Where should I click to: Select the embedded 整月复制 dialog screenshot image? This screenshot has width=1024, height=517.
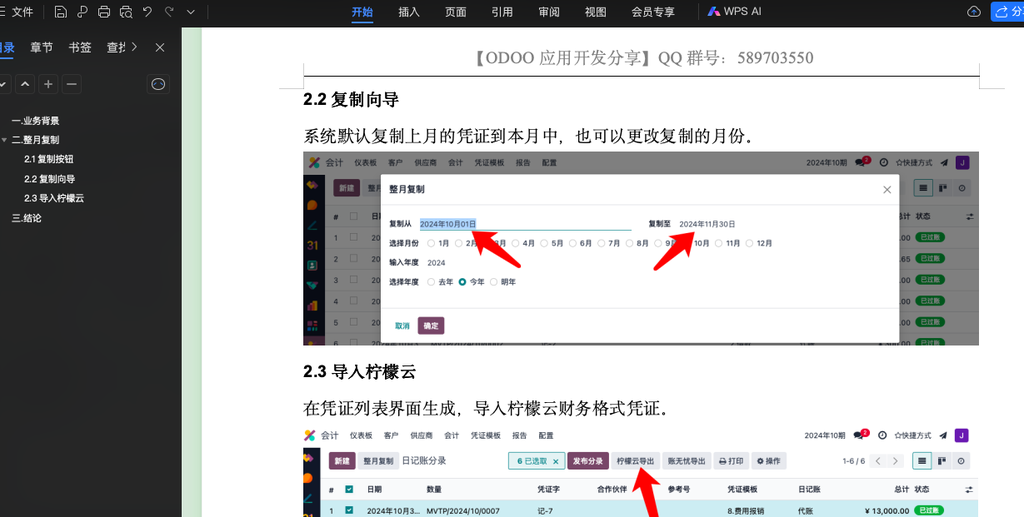coord(641,249)
